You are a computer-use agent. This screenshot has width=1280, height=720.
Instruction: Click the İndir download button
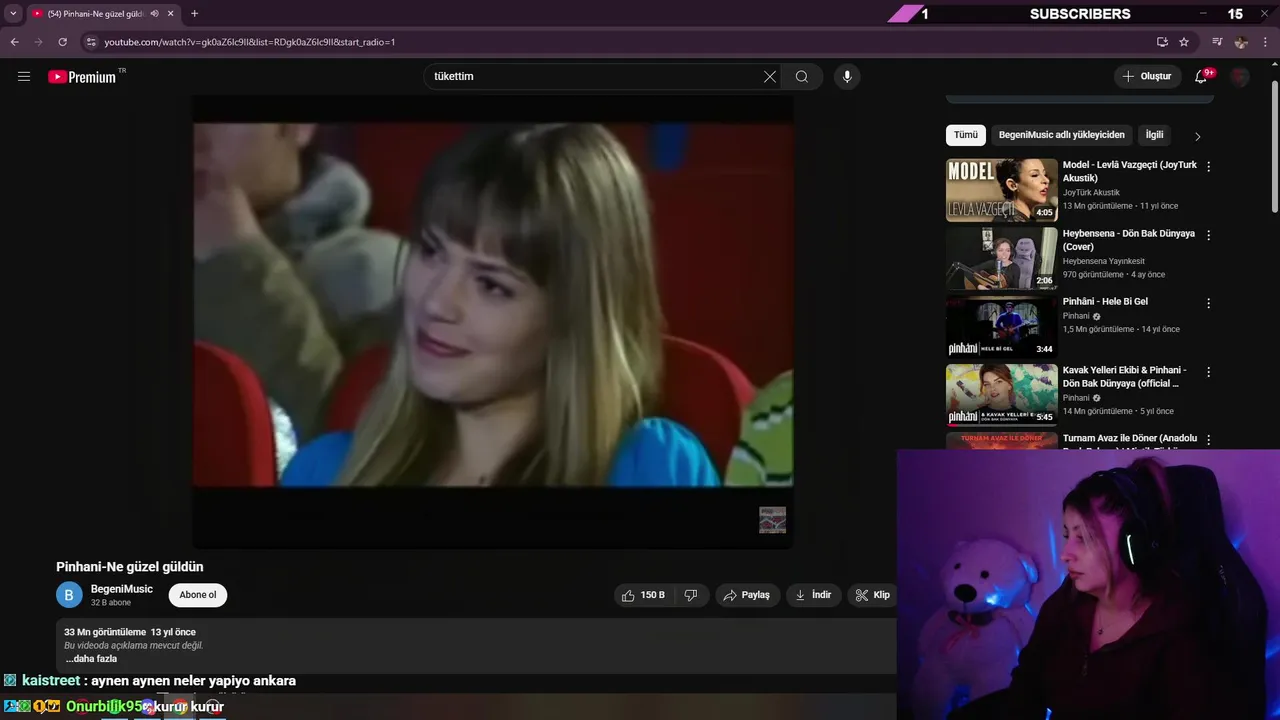pos(814,595)
